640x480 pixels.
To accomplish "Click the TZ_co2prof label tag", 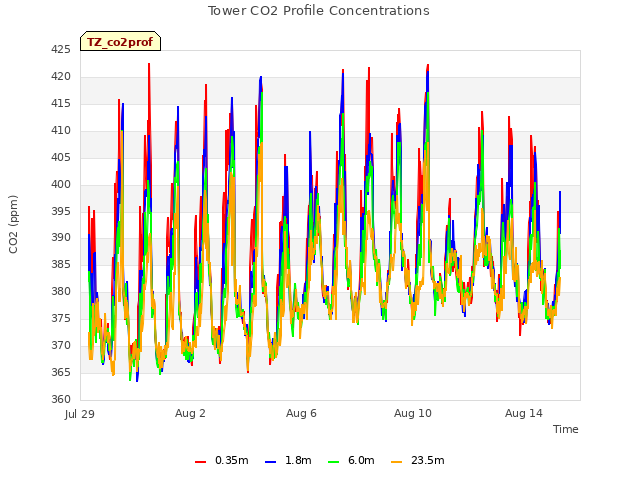I will tap(120, 41).
